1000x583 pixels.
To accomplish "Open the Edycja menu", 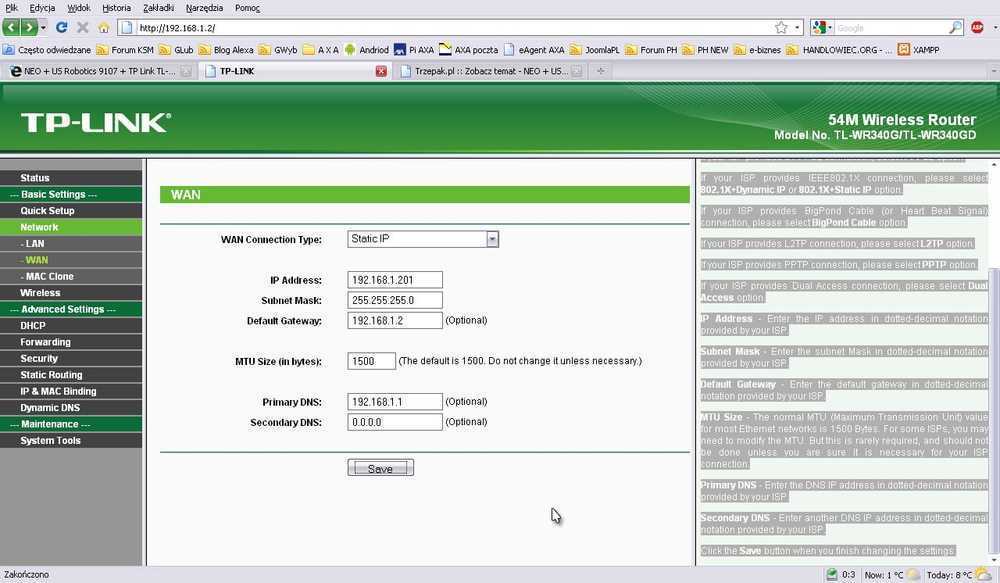I will click(x=42, y=8).
